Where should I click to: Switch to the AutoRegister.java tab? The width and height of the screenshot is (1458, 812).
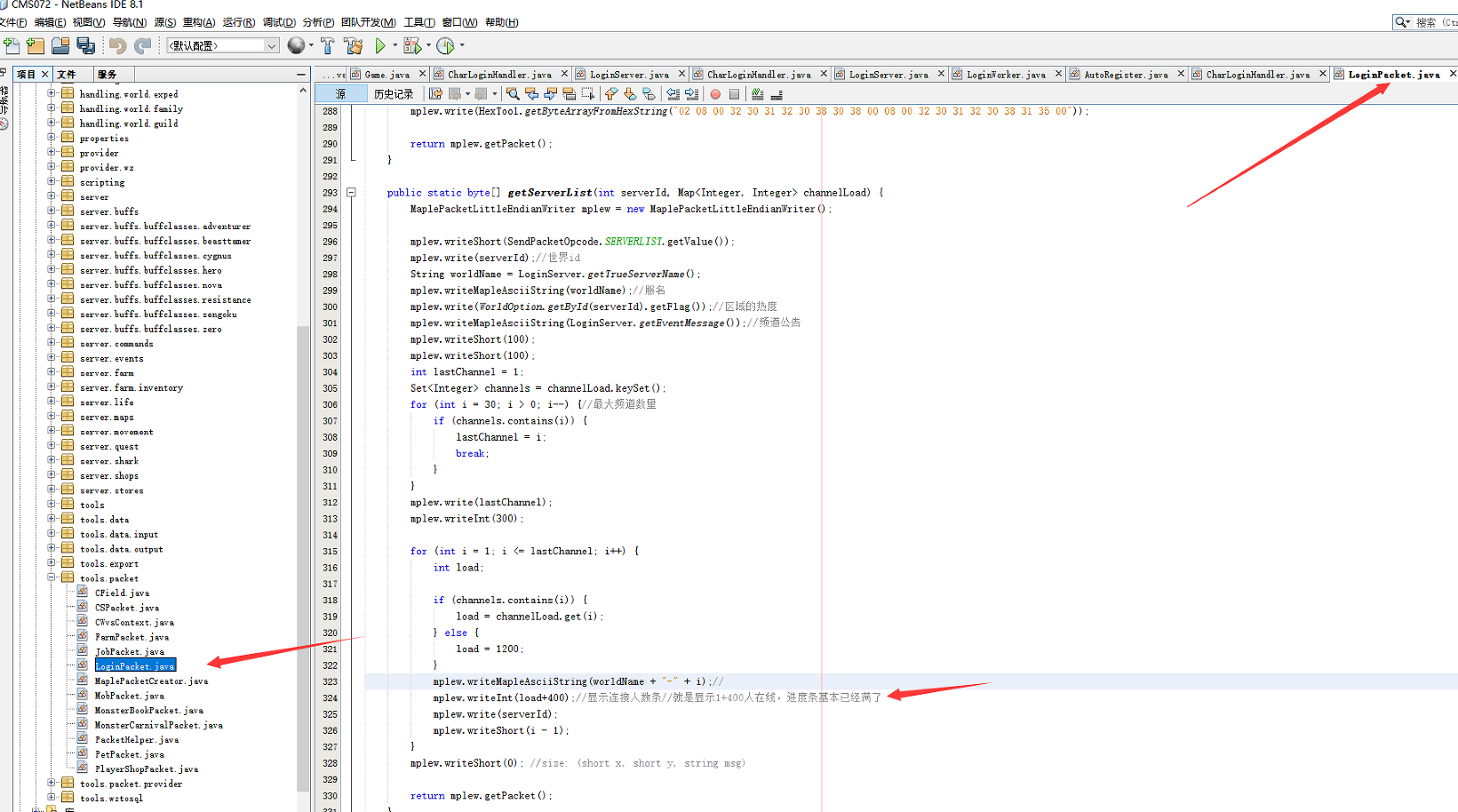coord(1126,75)
